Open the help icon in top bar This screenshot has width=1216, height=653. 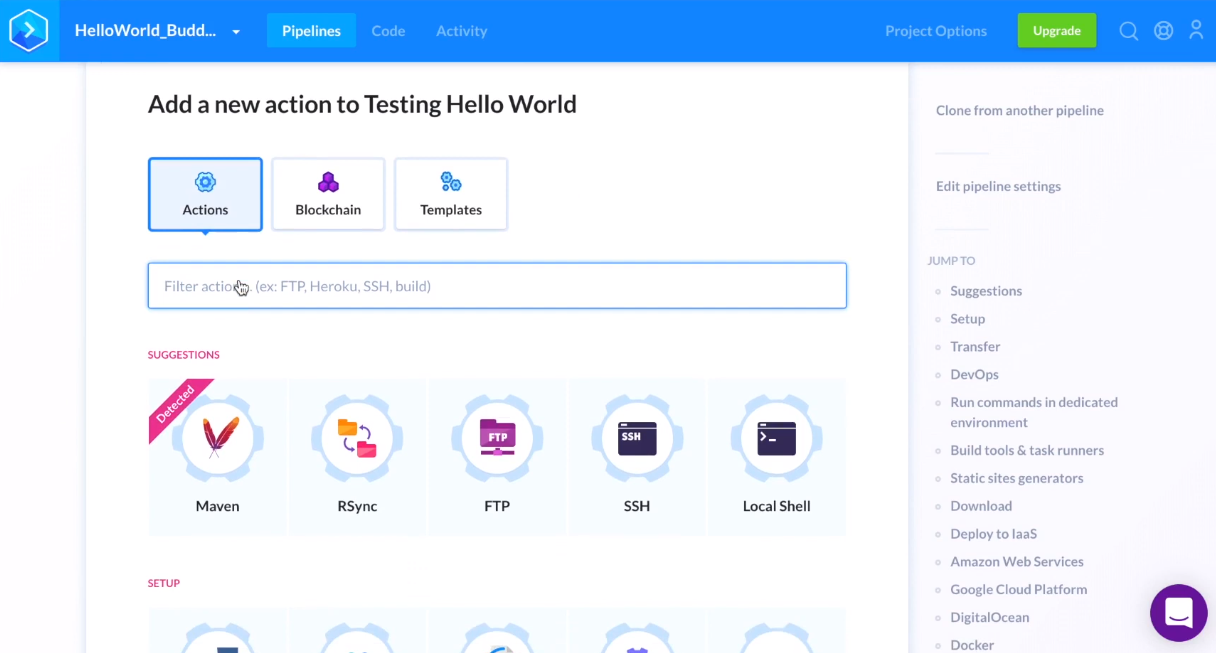[x=1163, y=30]
